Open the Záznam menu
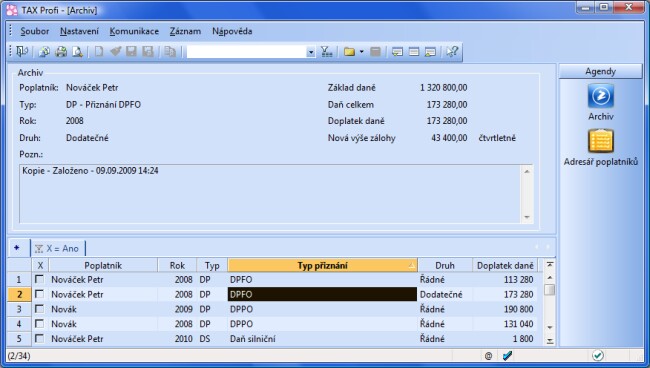The width and height of the screenshot is (650, 368). click(185, 31)
